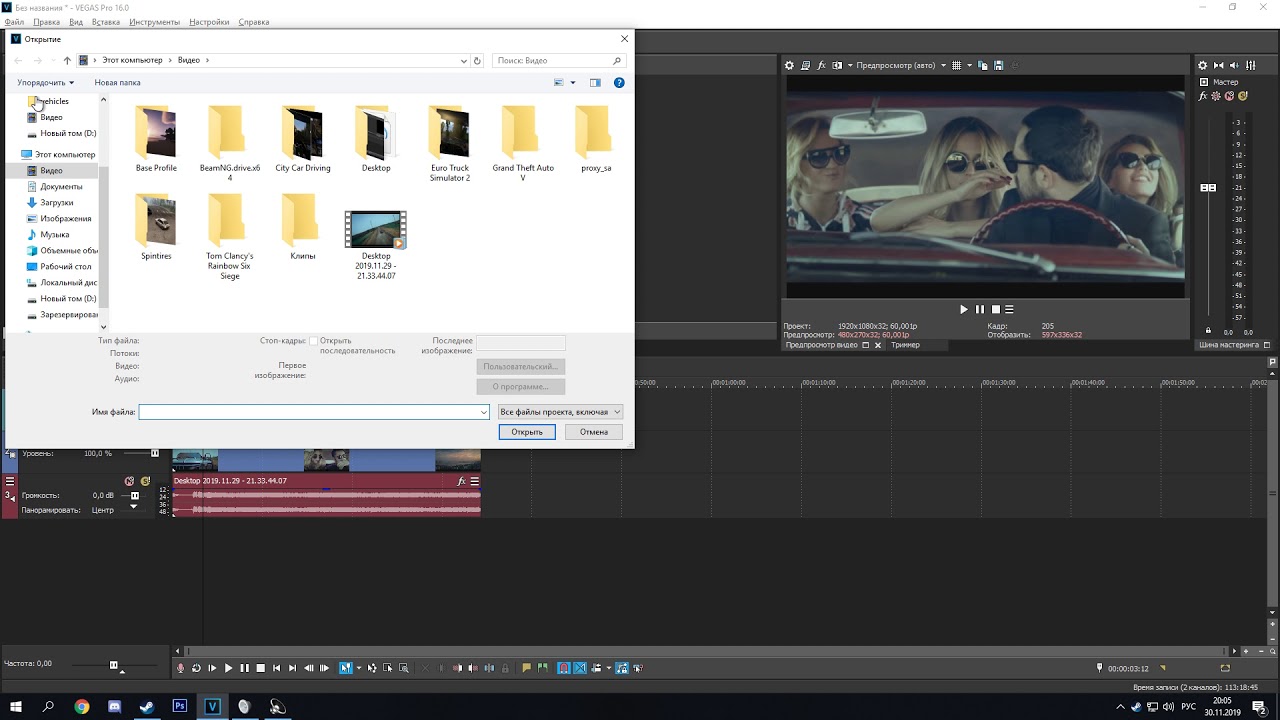Image resolution: width=1280 pixels, height=720 pixels.
Task: Open the preview transport hamburger menu
Action: pos(1009,309)
